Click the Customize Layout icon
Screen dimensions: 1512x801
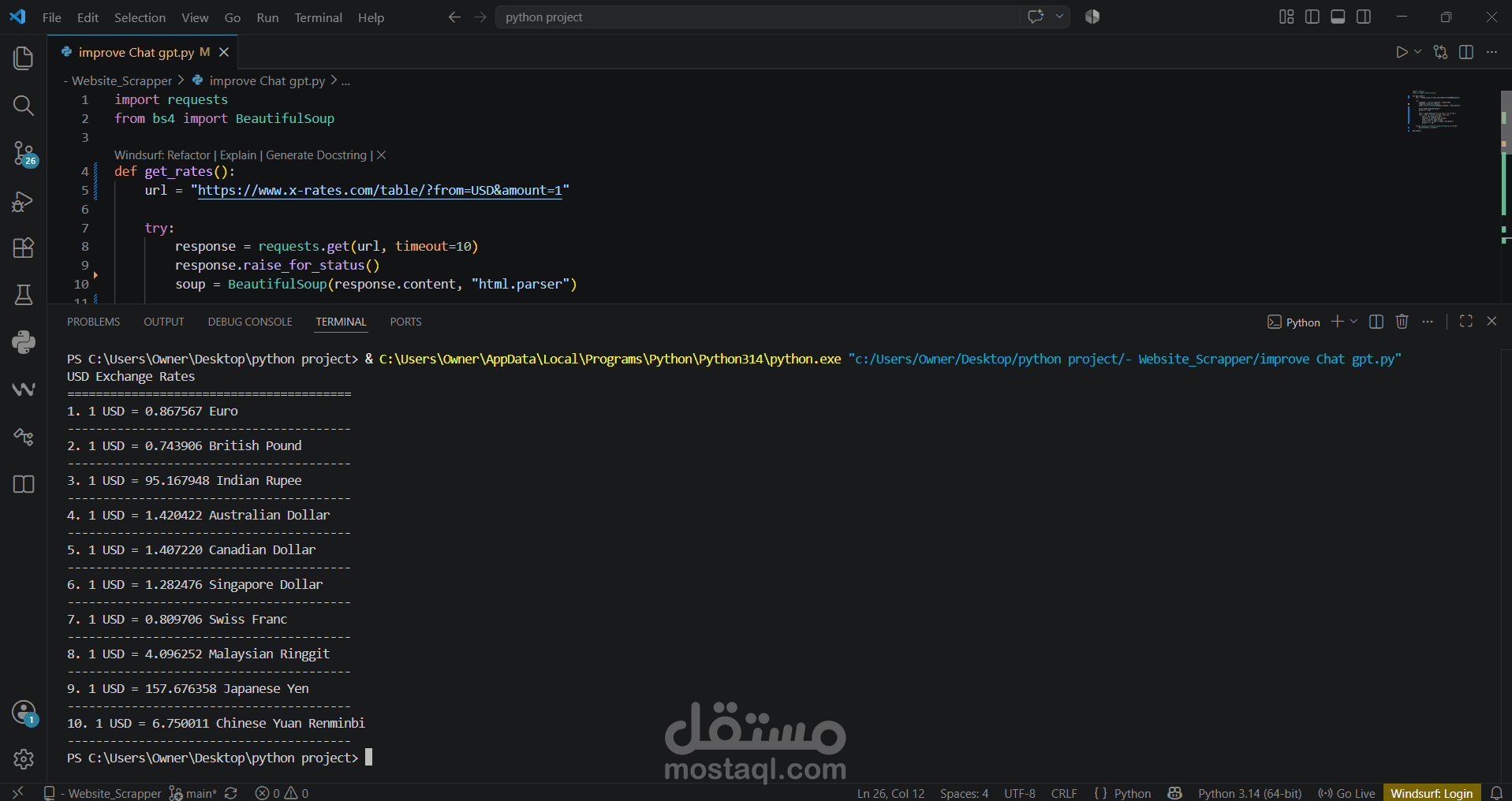[x=1286, y=17]
